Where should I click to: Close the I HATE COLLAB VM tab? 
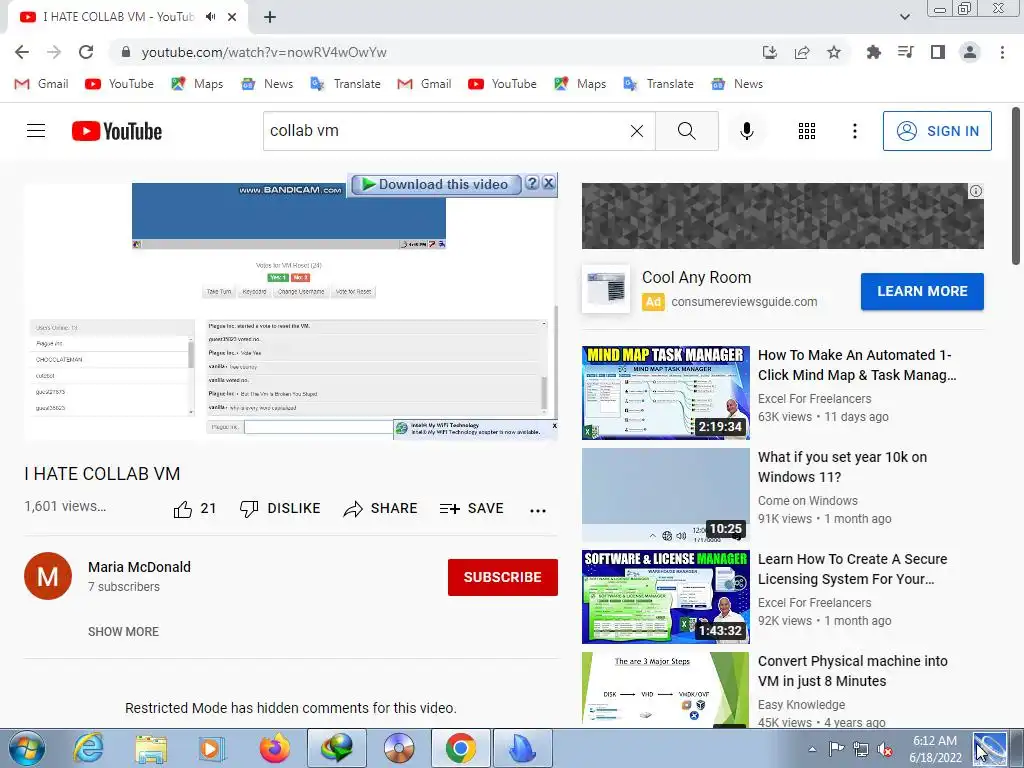[x=232, y=17]
